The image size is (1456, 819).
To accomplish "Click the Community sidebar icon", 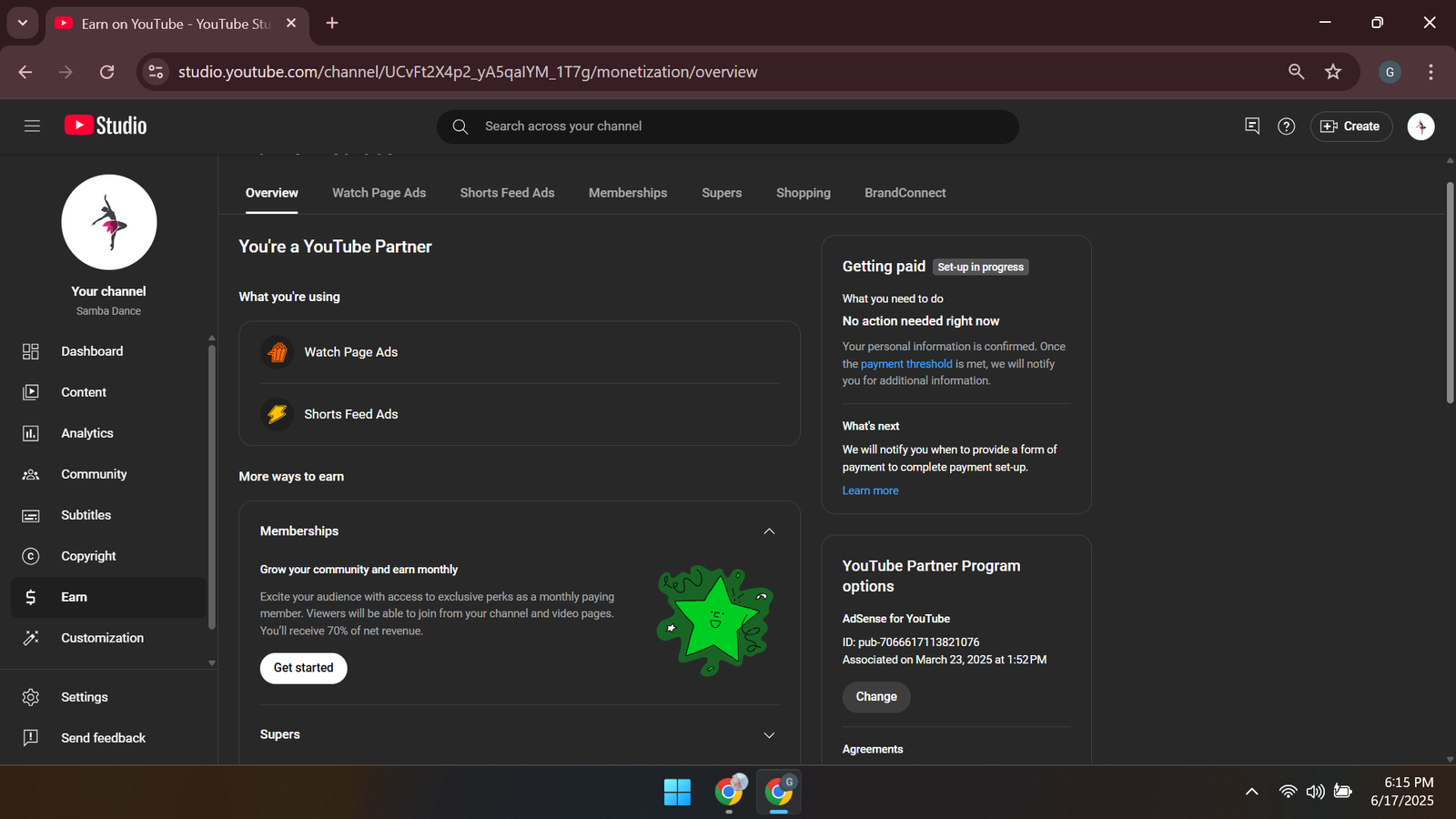I will 31,474.
